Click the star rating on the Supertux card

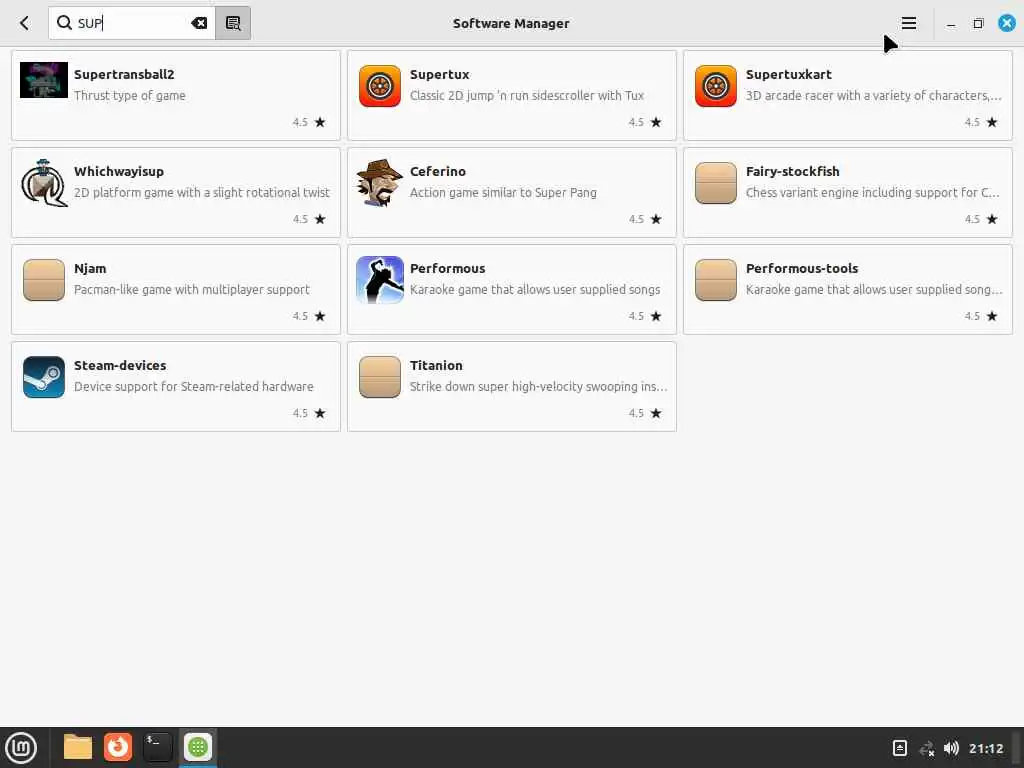pyautogui.click(x=656, y=122)
